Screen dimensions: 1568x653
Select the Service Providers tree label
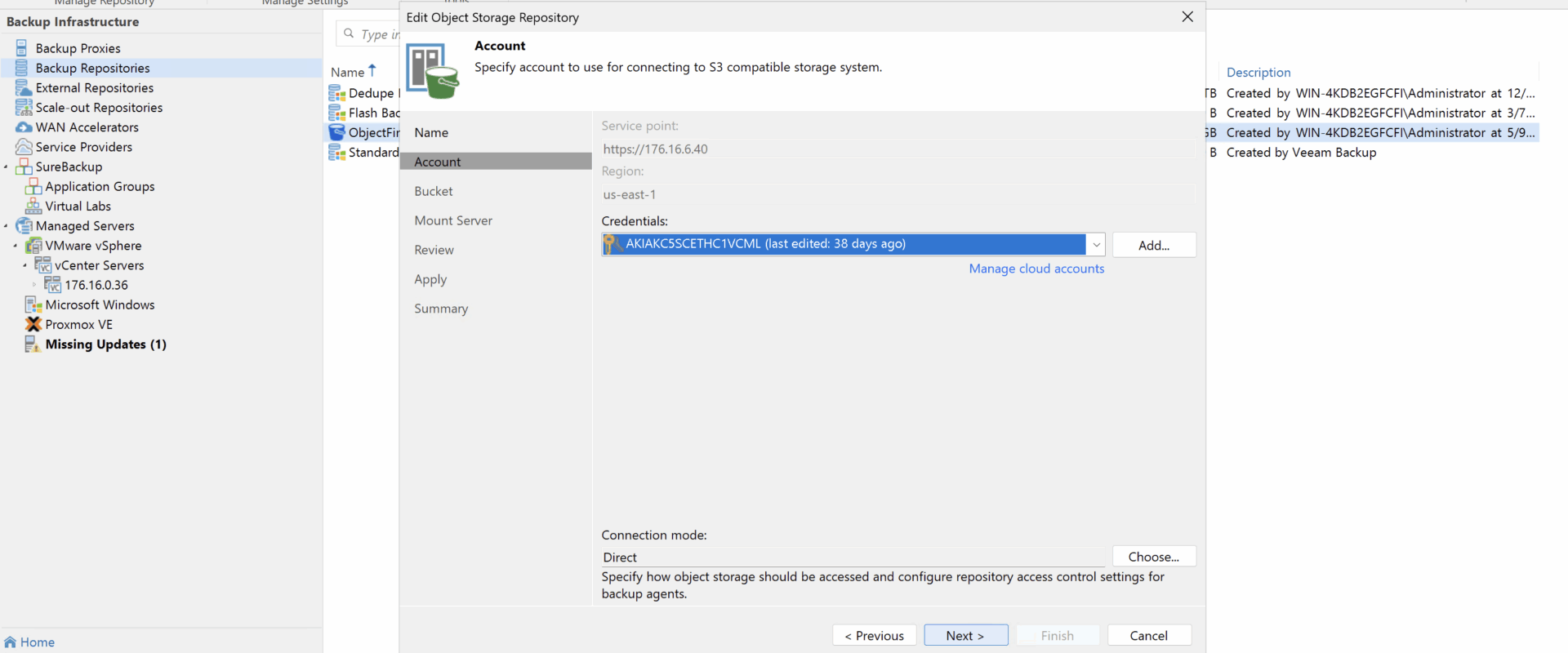[x=83, y=147]
